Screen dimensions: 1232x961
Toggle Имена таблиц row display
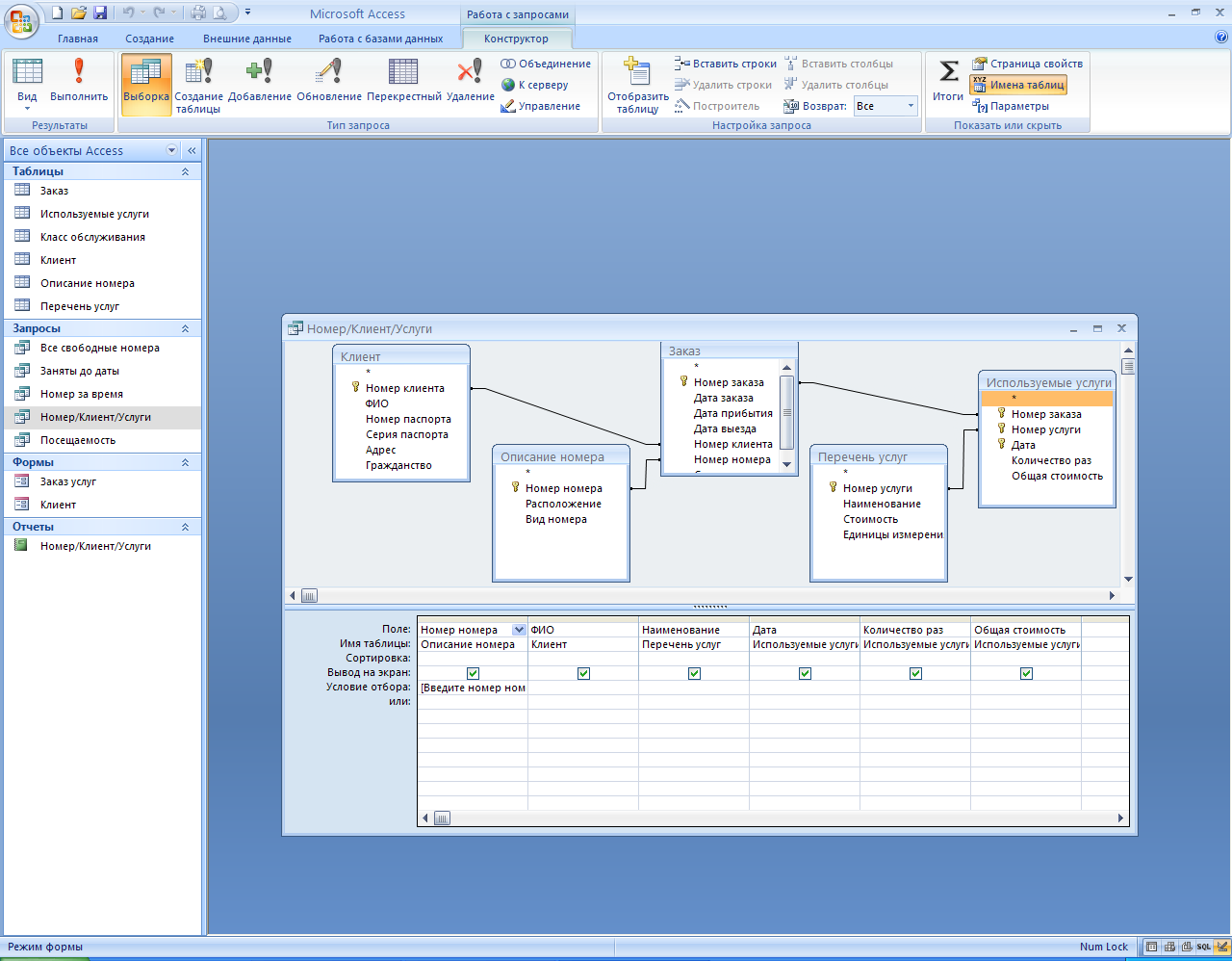pyautogui.click(x=1018, y=85)
